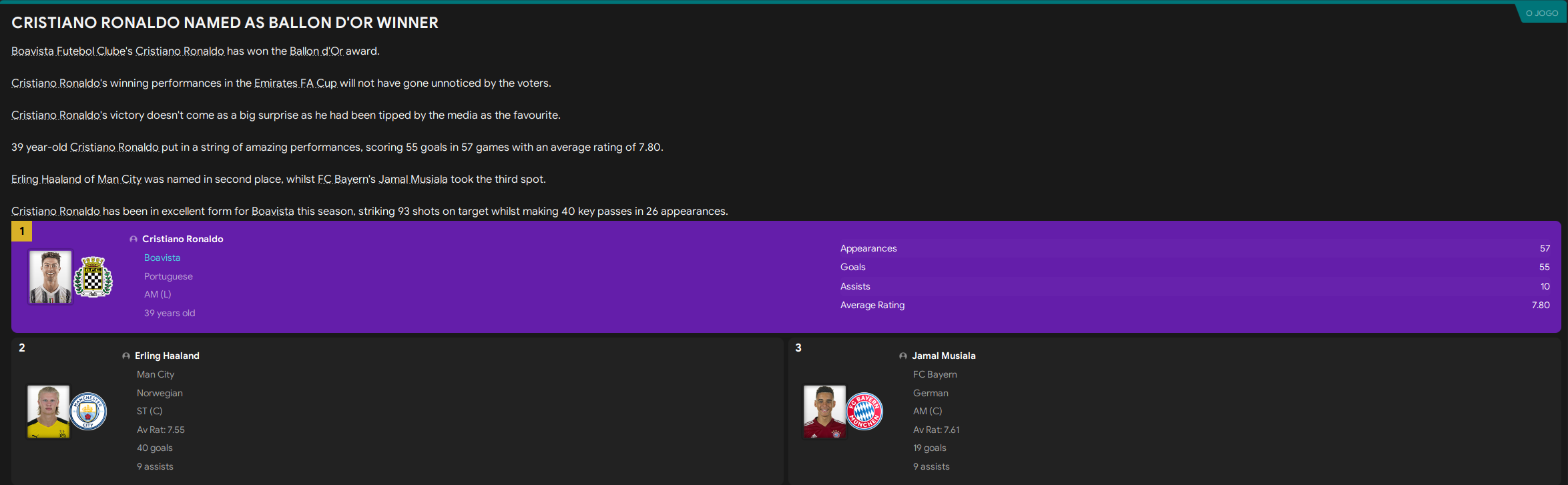
Task: Click '9 assists' in Musiala's card
Action: [x=931, y=466]
